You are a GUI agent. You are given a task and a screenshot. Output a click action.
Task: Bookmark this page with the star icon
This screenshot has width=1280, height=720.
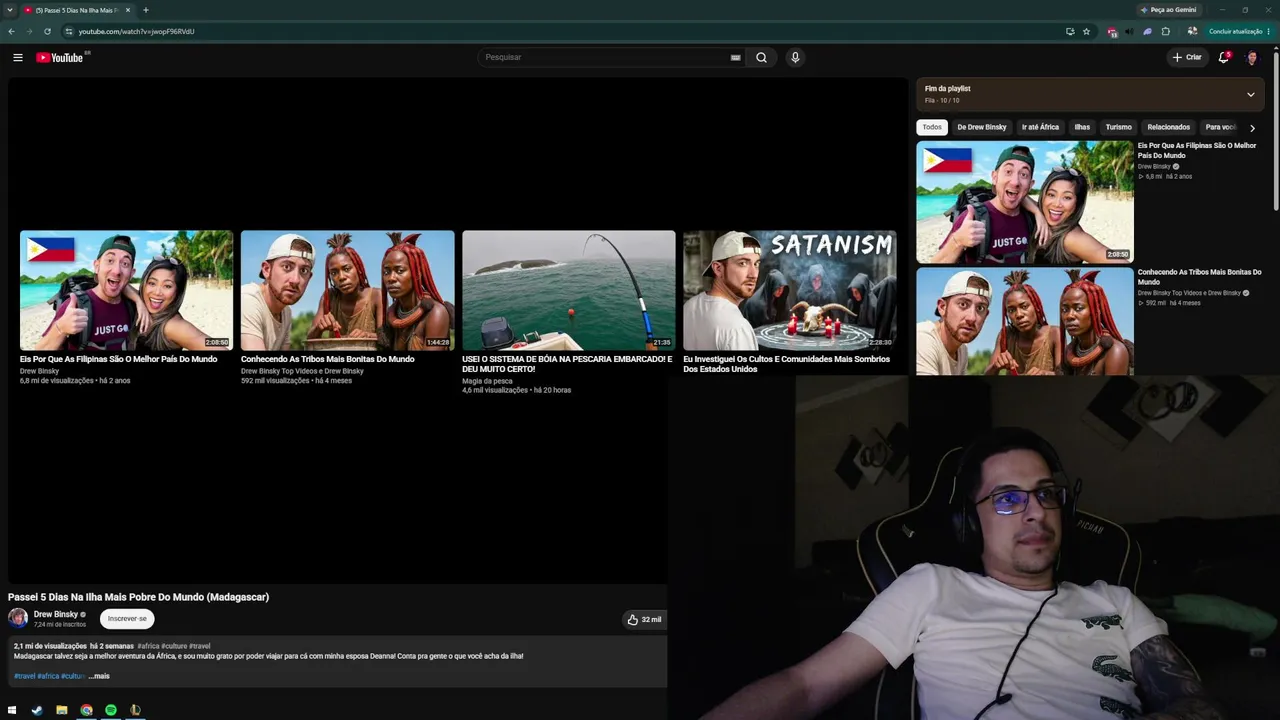click(x=1086, y=31)
